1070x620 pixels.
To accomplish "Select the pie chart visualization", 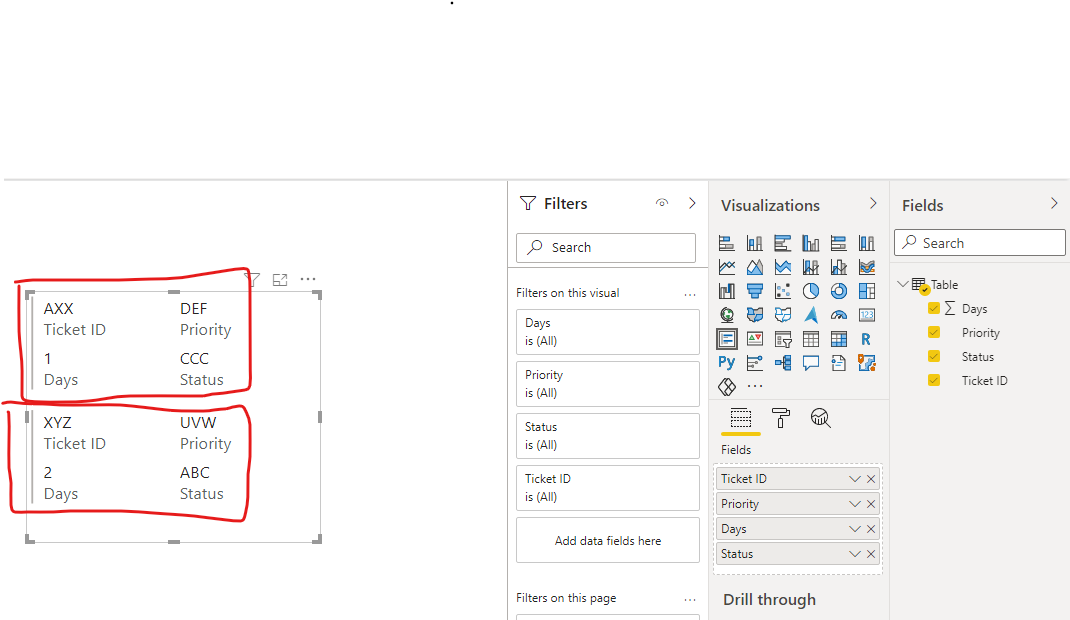I will pyautogui.click(x=811, y=291).
